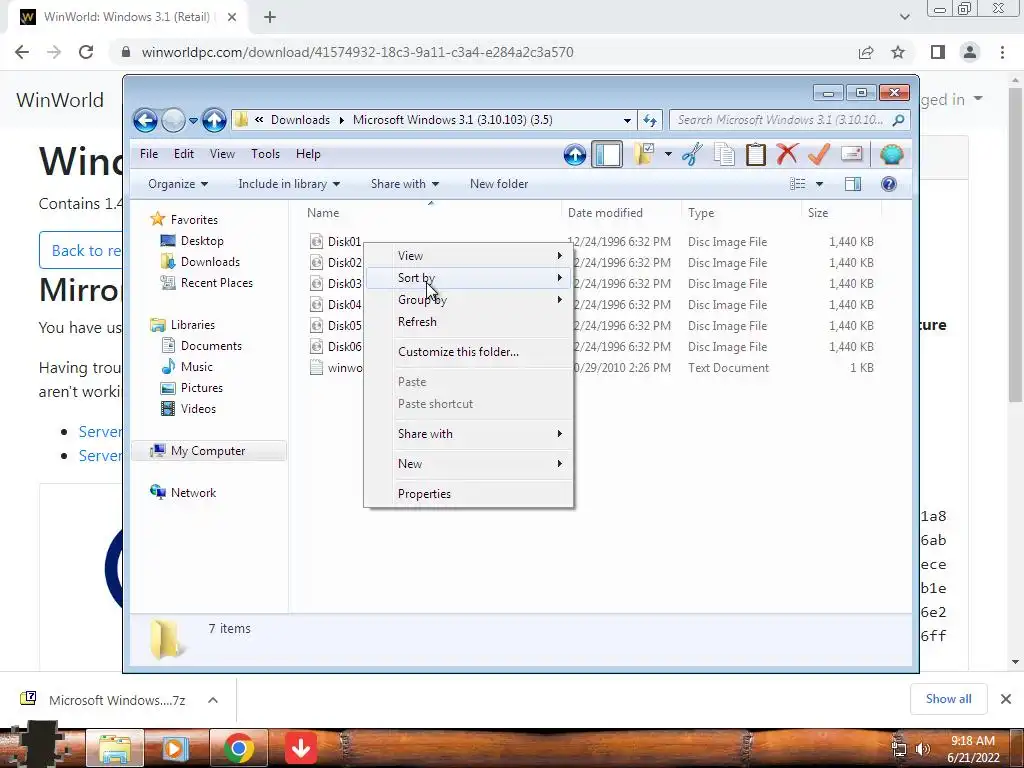Toggle the preview pane button
1024x768 pixels.
coord(853,184)
